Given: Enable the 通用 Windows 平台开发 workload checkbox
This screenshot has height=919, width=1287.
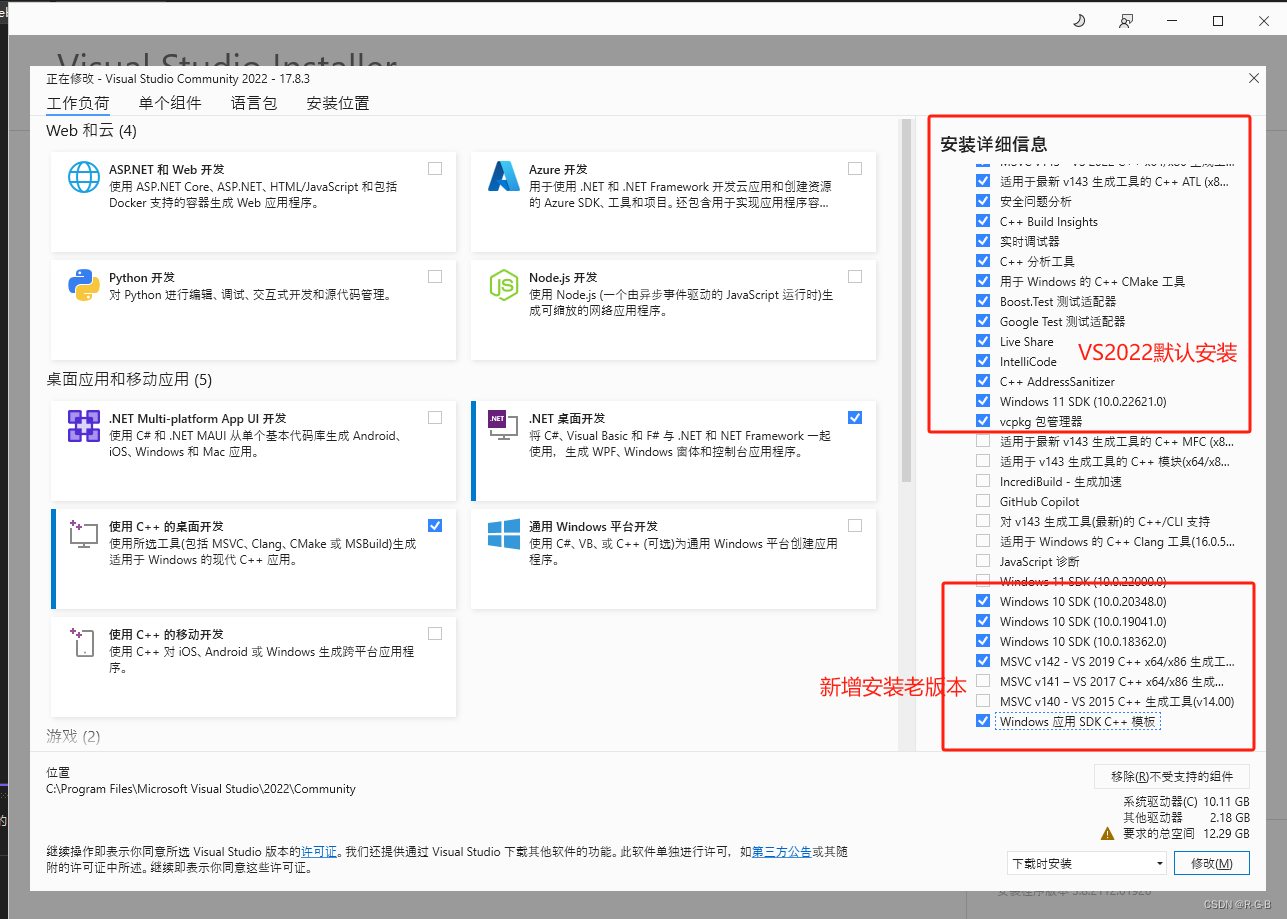Looking at the screenshot, I should tap(855, 525).
